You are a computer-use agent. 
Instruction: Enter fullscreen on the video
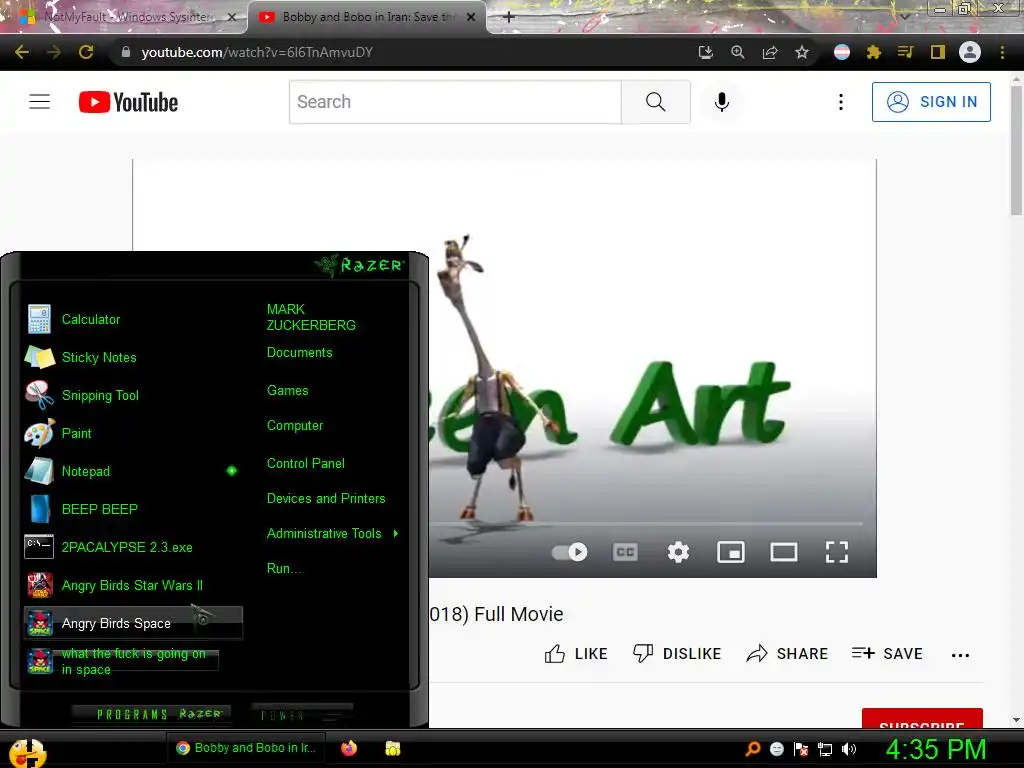click(837, 552)
